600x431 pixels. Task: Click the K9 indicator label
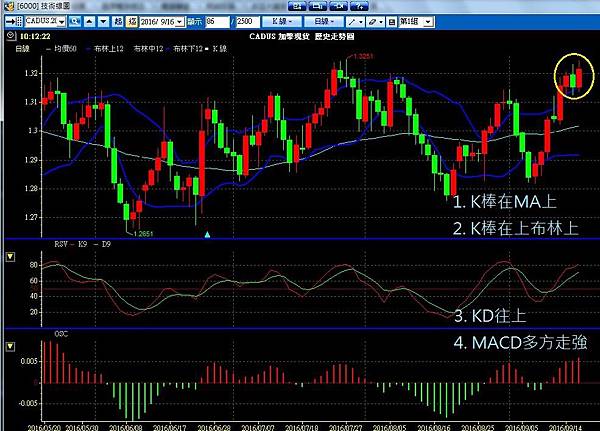pyautogui.click(x=83, y=244)
